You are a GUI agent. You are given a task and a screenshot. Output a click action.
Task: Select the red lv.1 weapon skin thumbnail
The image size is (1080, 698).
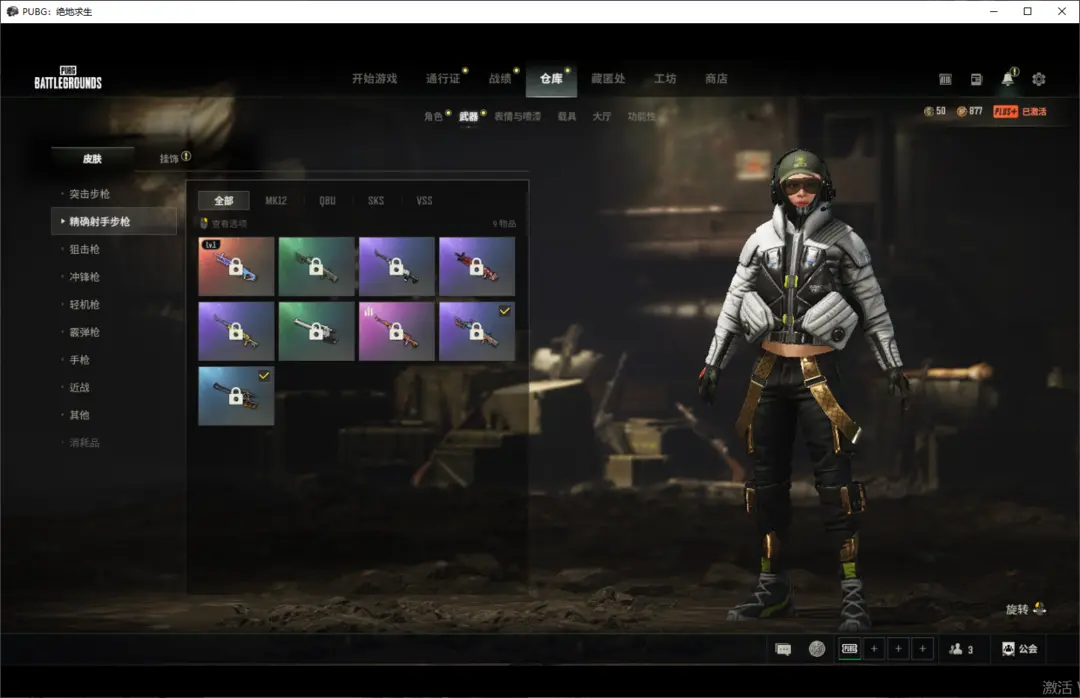(x=236, y=267)
